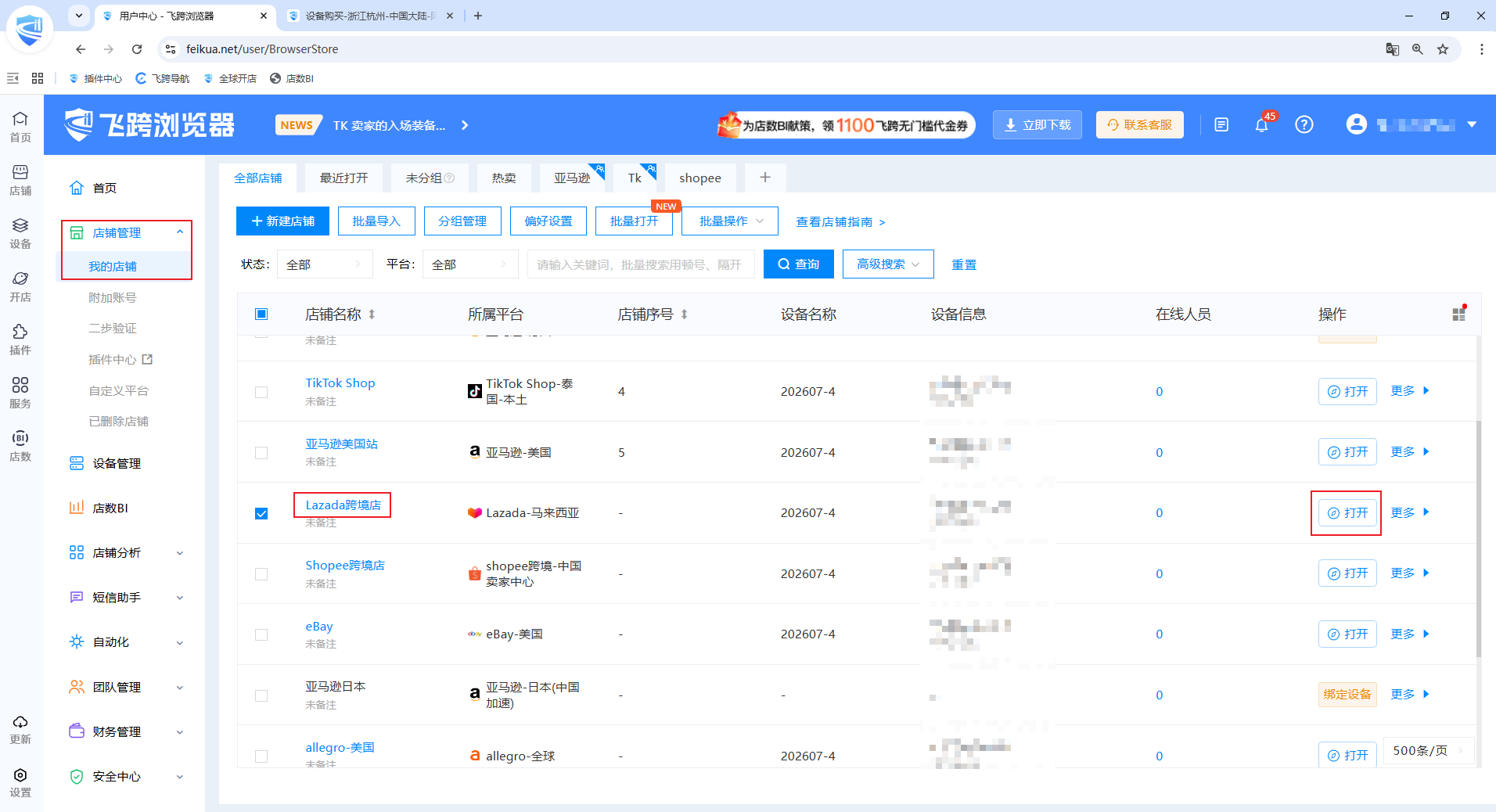Click the user avatar icon in the header
The width and height of the screenshot is (1496, 812).
coord(1356,124)
